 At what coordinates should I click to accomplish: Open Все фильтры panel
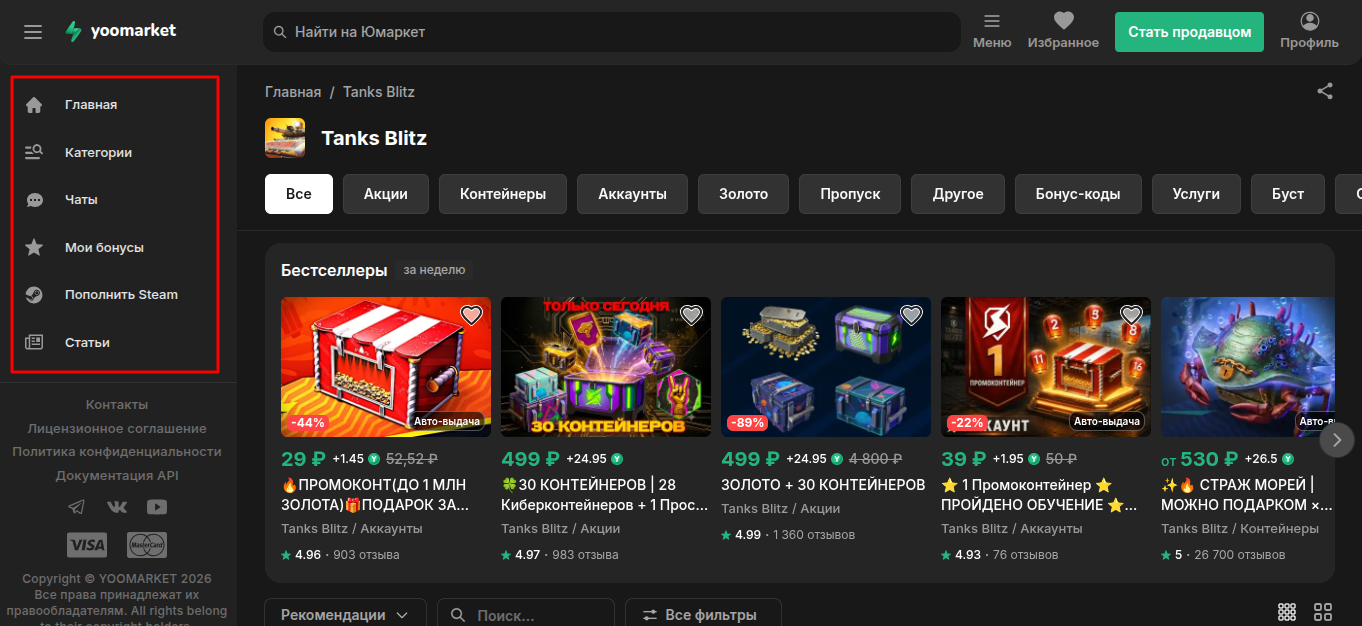(703, 614)
